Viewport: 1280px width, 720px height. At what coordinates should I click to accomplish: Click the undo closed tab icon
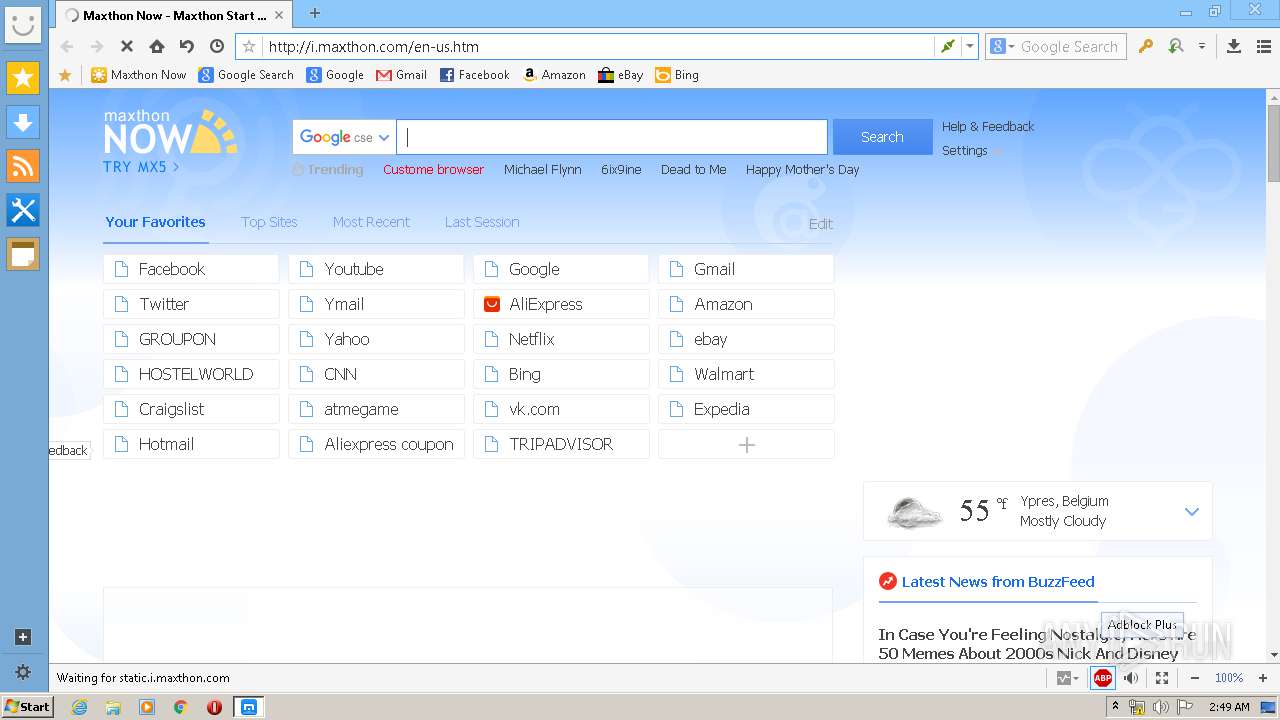click(x=187, y=46)
